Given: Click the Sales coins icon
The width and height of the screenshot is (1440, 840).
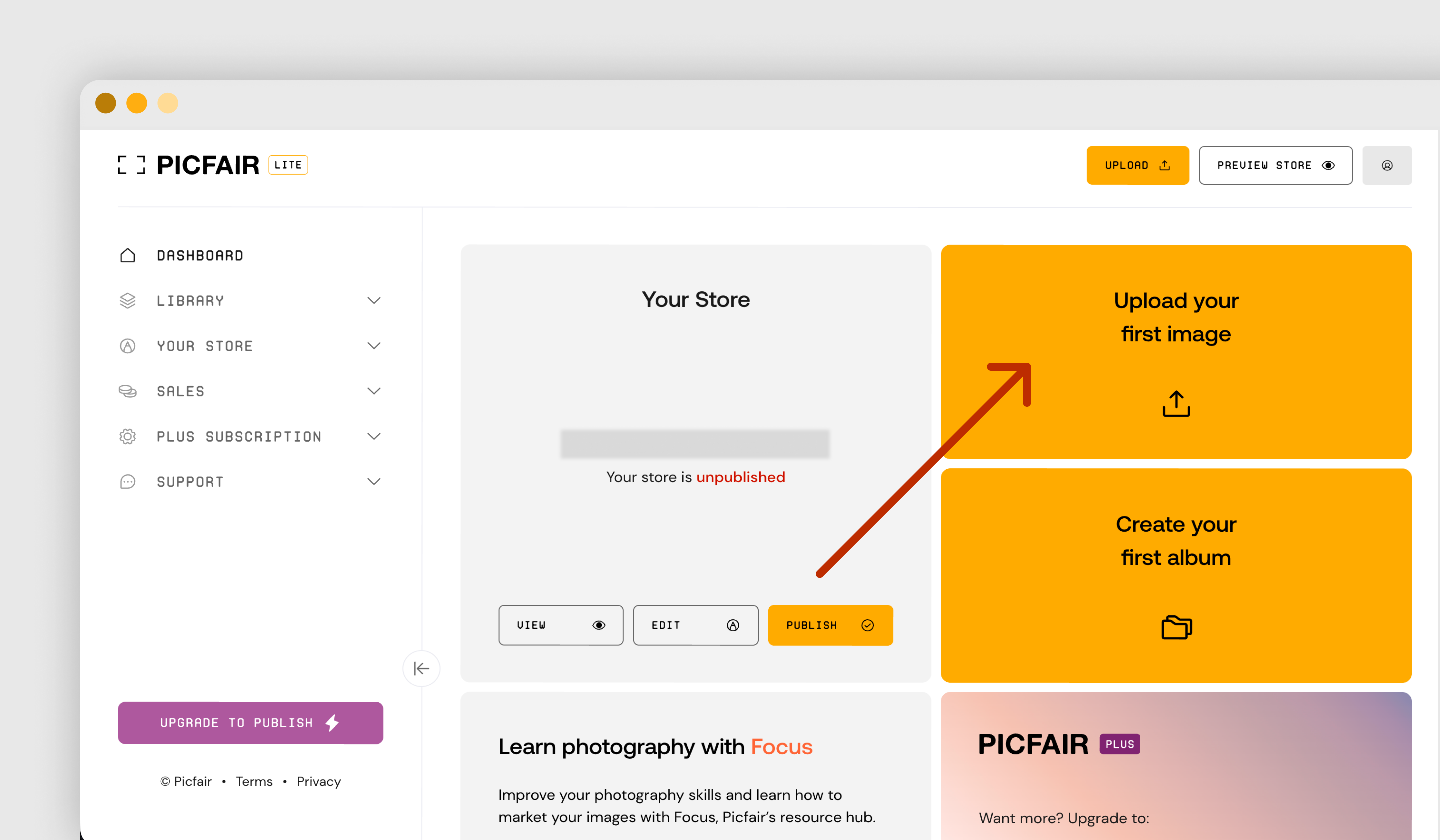Looking at the screenshot, I should point(128,391).
